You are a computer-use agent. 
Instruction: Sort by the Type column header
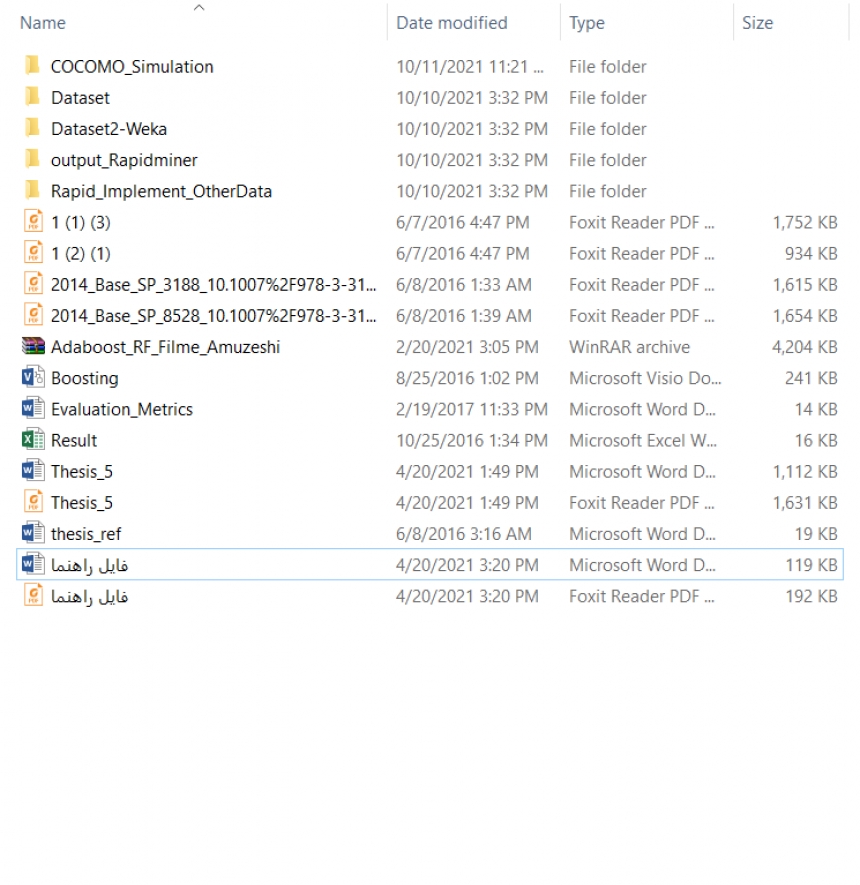click(587, 23)
